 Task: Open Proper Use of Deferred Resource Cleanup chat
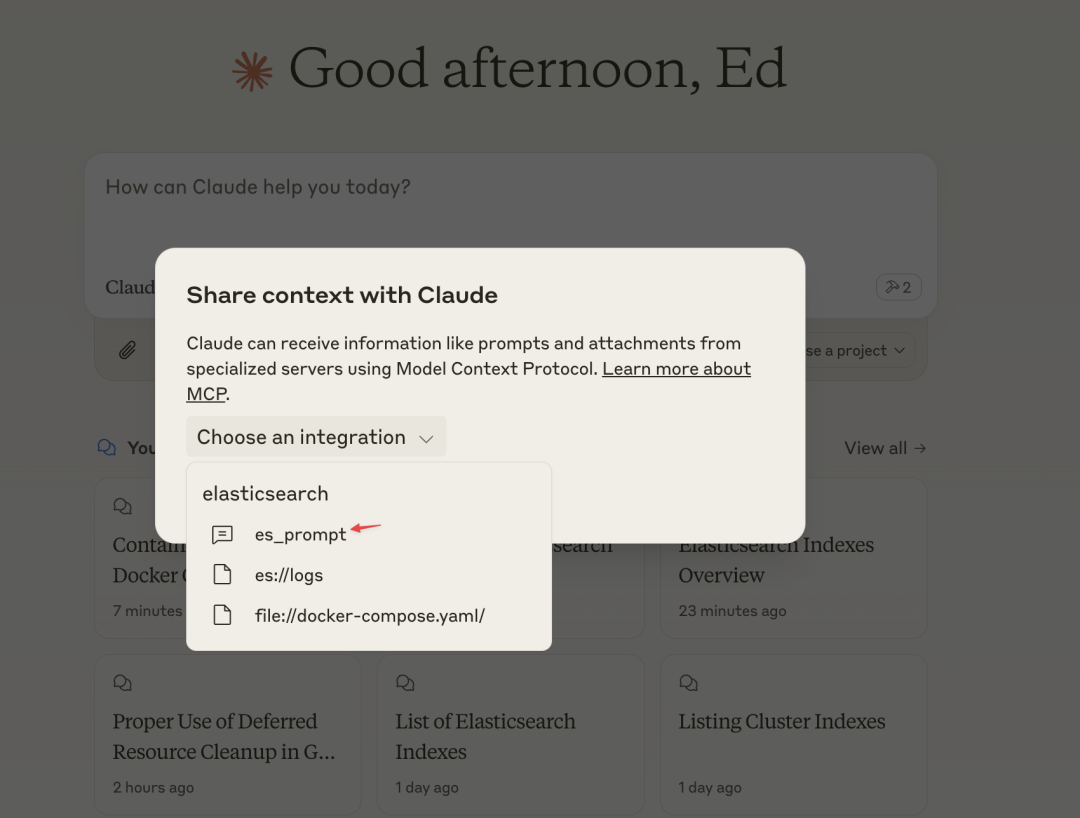227,734
